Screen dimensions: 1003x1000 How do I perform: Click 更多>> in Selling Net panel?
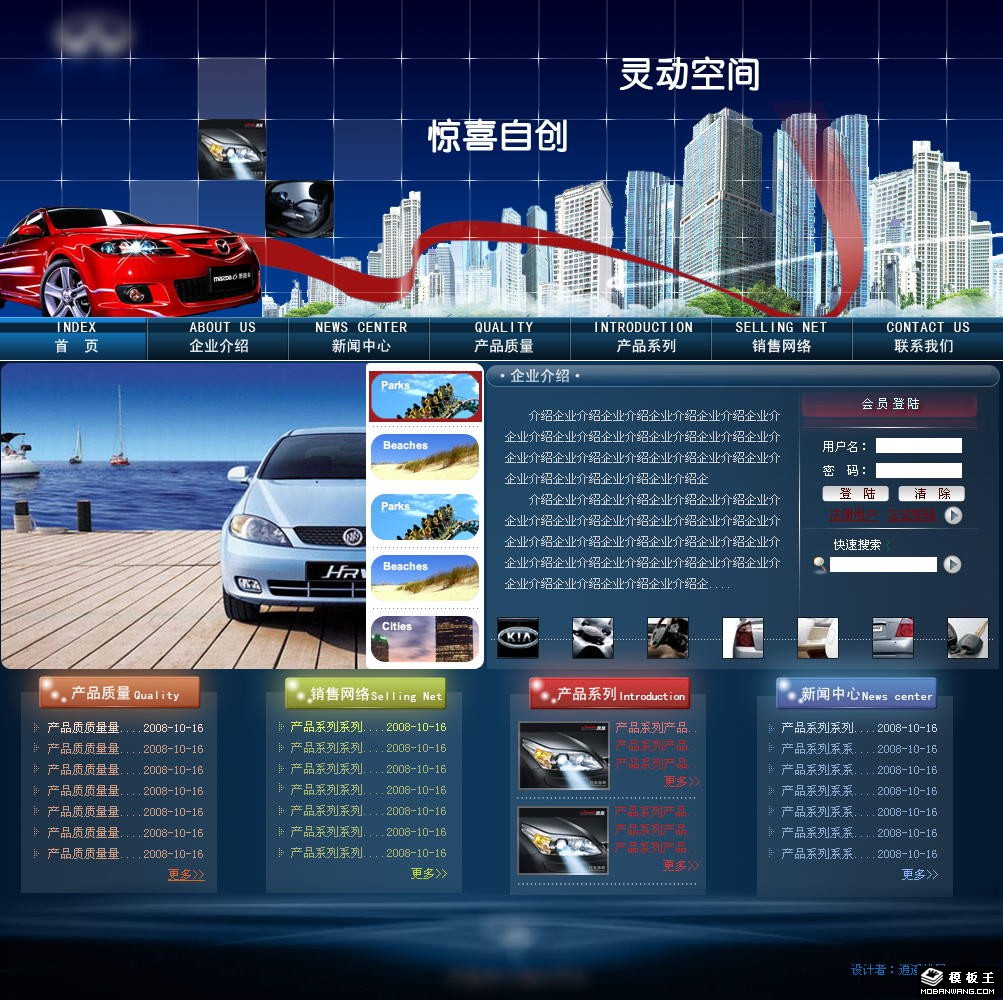coord(429,873)
